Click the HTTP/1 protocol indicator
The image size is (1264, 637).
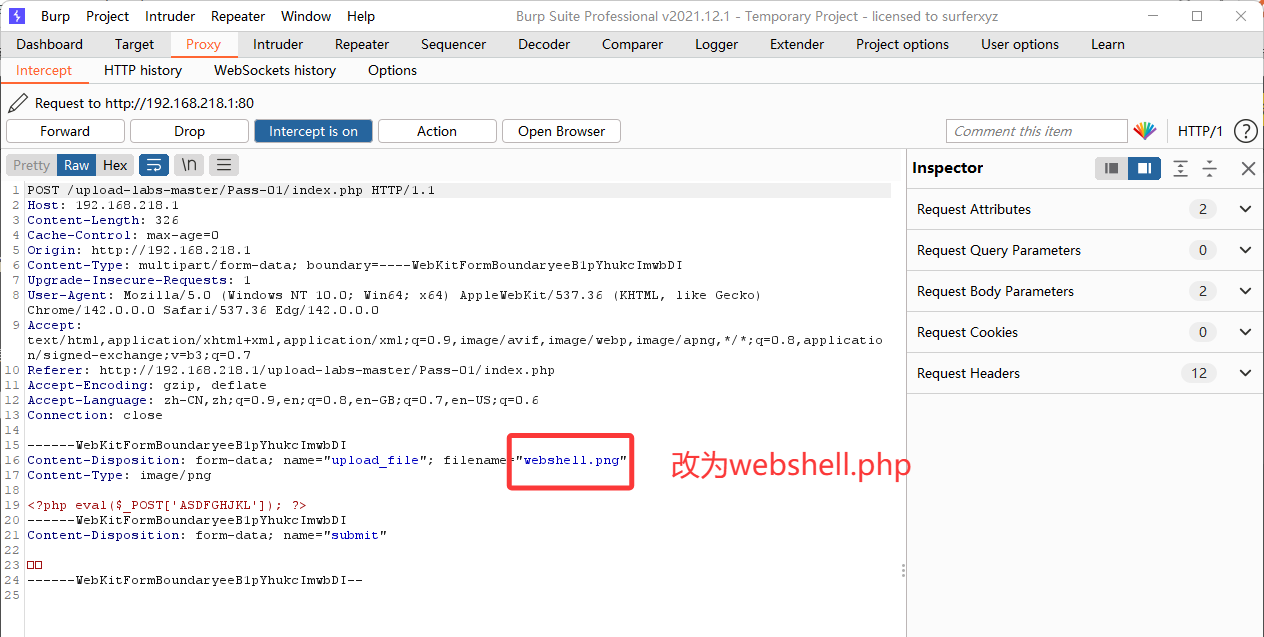click(1200, 131)
